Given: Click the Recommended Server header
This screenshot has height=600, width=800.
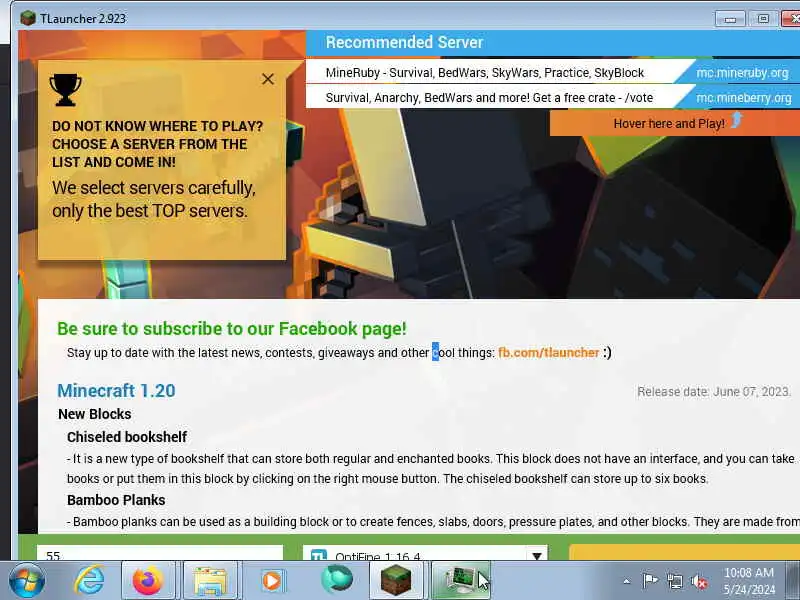Looking at the screenshot, I should click(x=404, y=42).
